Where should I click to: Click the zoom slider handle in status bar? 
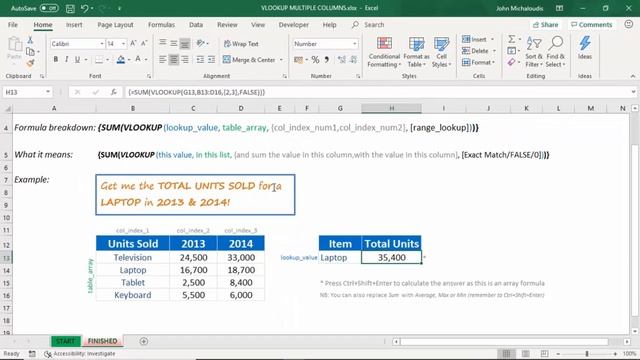pos(587,353)
